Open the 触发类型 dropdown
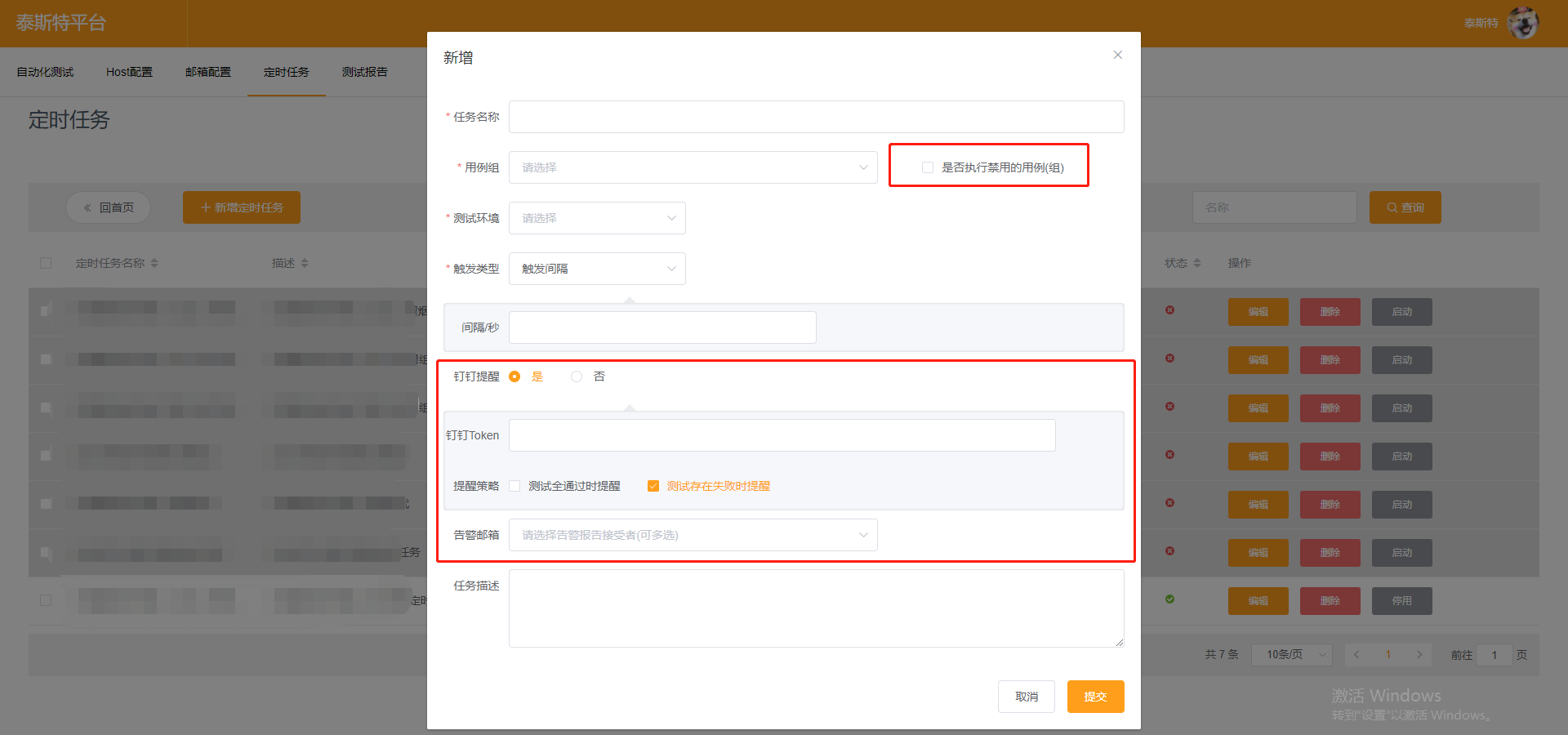 (x=597, y=269)
